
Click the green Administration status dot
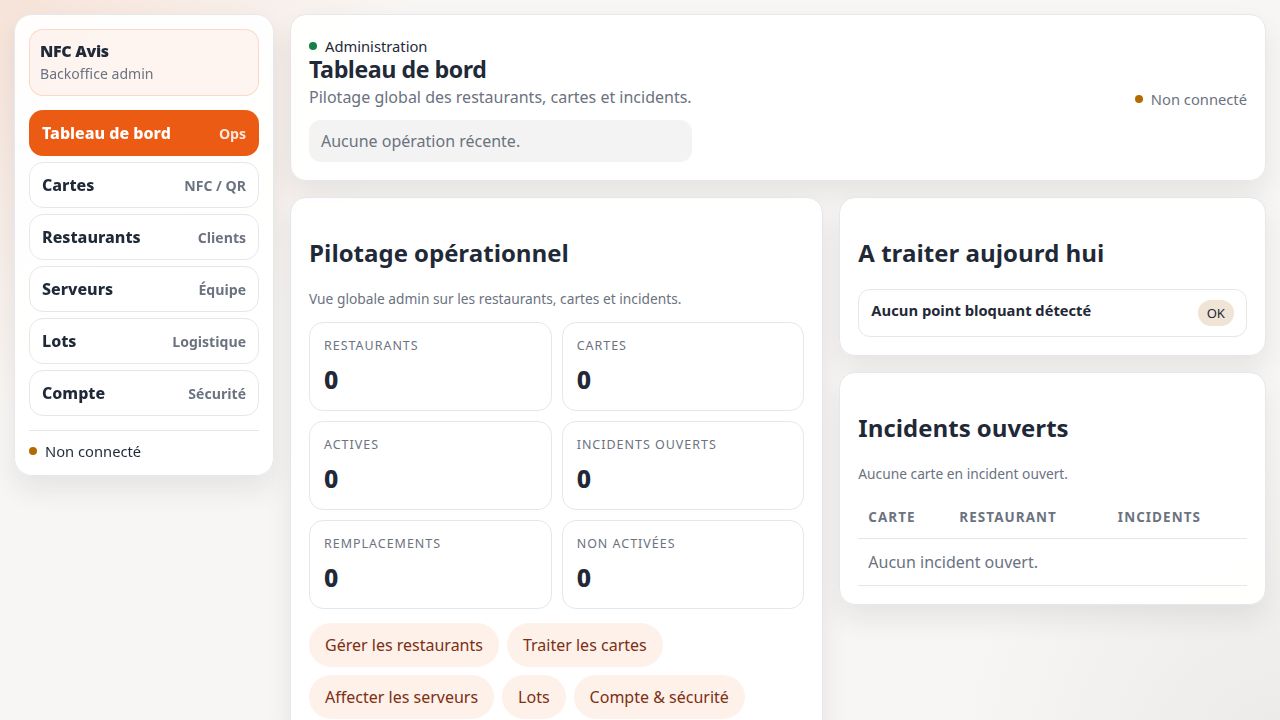point(313,46)
